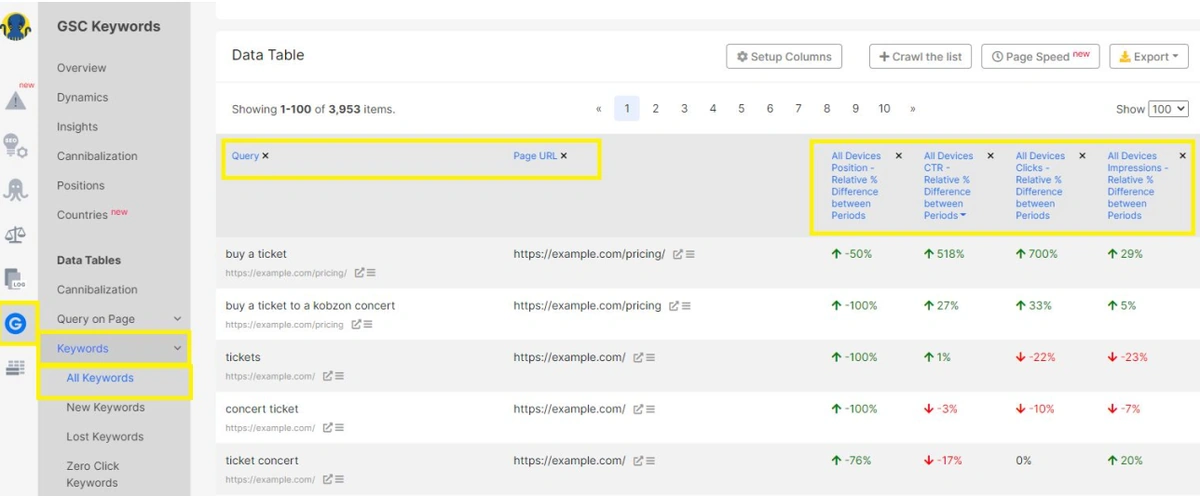Viewport: 1200px width, 496px height.
Task: Click the warning triangle icon in sidebar
Action: pyautogui.click(x=17, y=99)
